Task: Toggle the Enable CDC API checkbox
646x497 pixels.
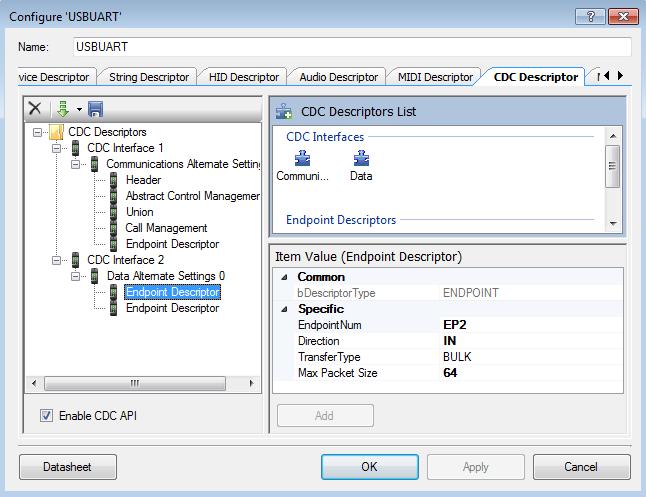Action: 46,415
